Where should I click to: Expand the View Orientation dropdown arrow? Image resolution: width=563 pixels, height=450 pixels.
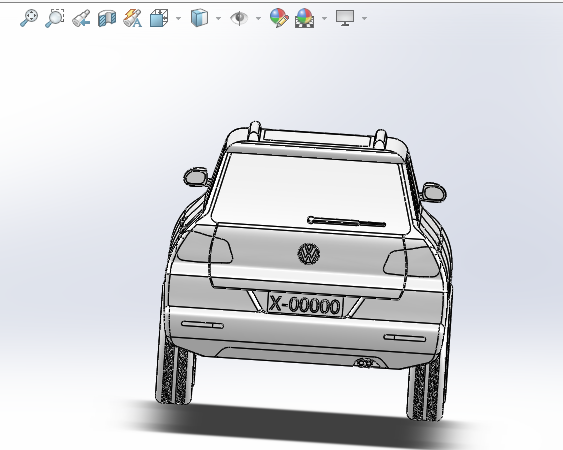(178, 18)
